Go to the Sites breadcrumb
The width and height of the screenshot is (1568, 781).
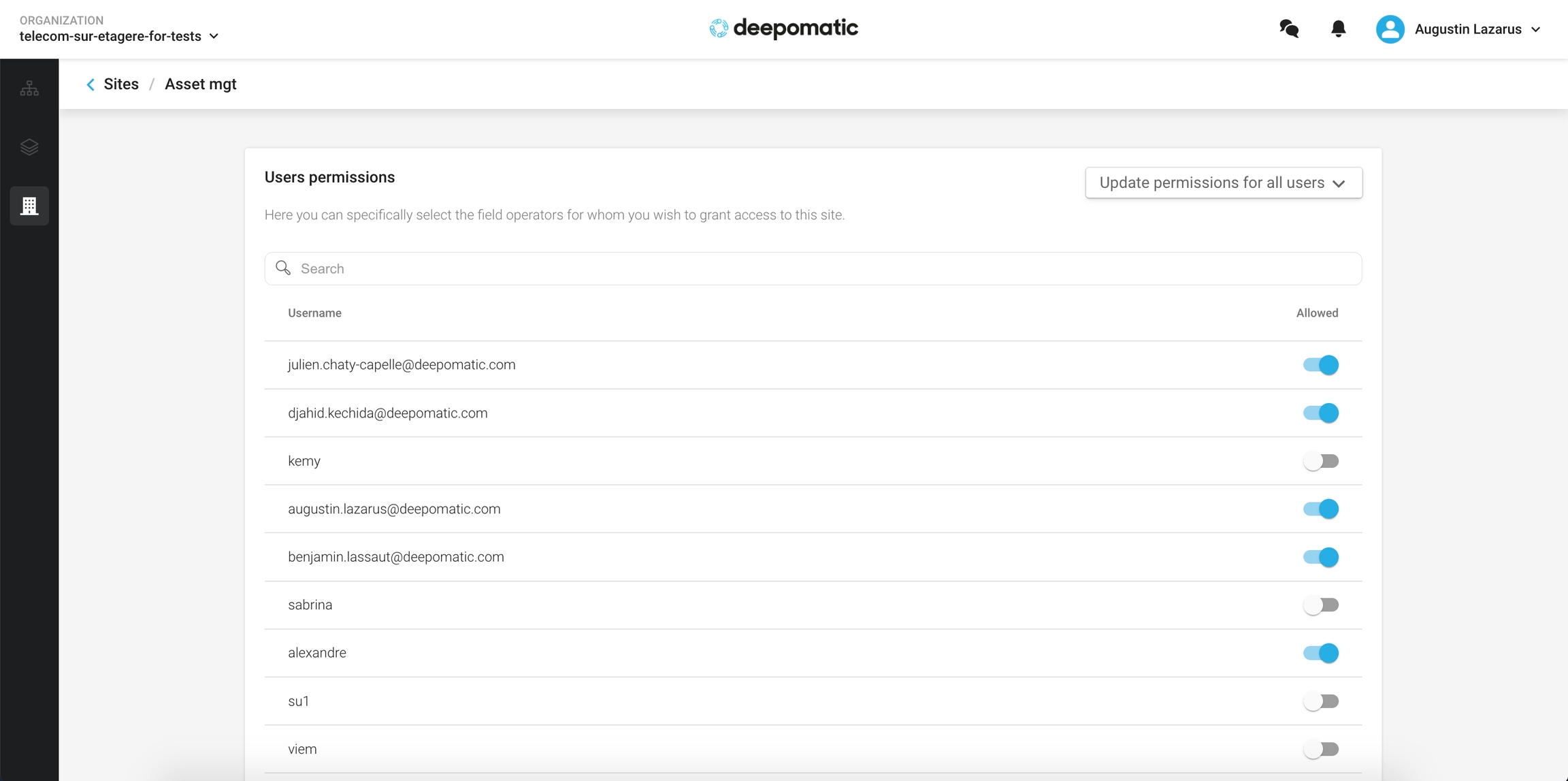click(x=121, y=84)
